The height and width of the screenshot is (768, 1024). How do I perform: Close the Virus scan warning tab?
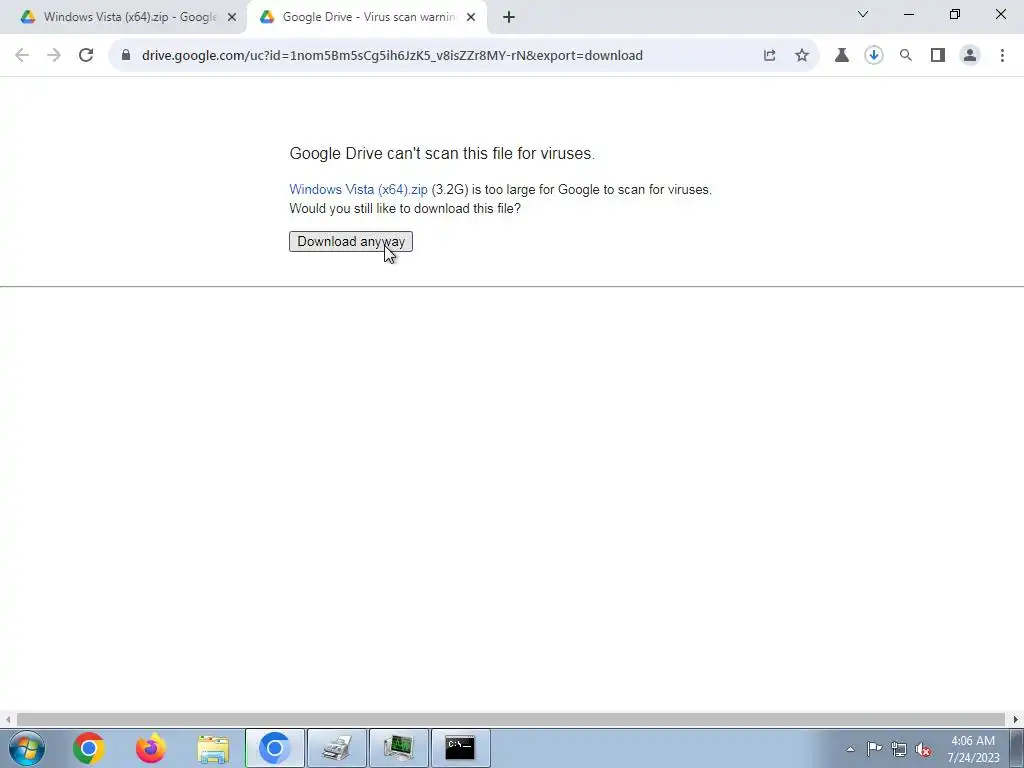click(x=471, y=17)
